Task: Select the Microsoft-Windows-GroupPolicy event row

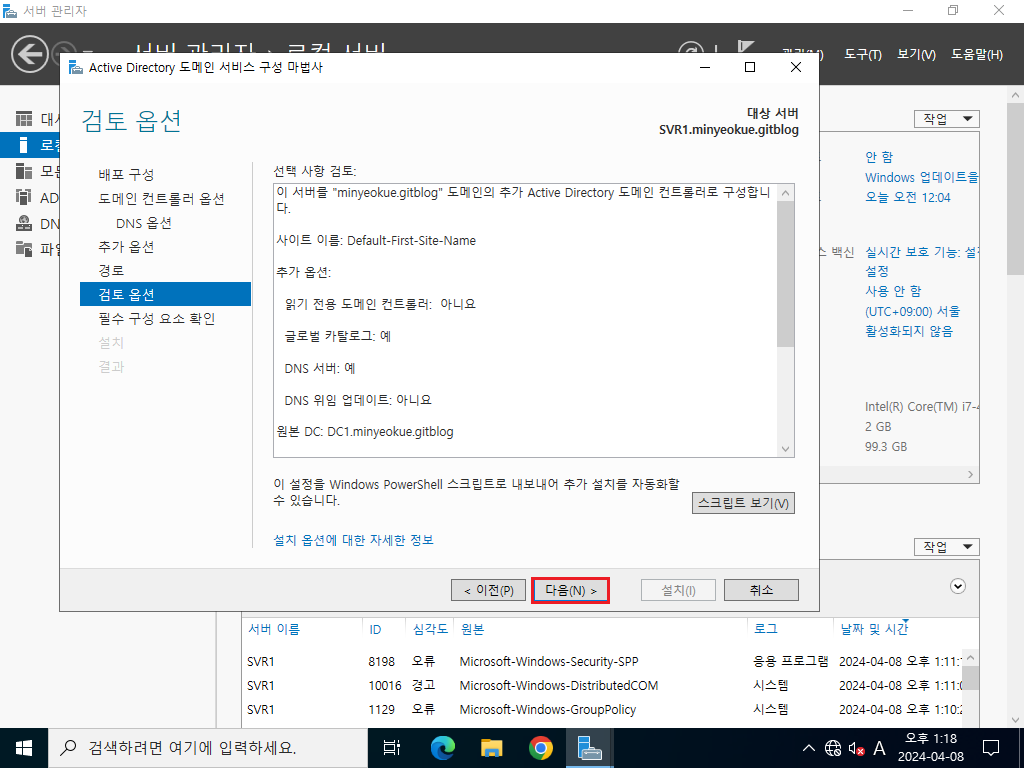Action: [x=604, y=709]
